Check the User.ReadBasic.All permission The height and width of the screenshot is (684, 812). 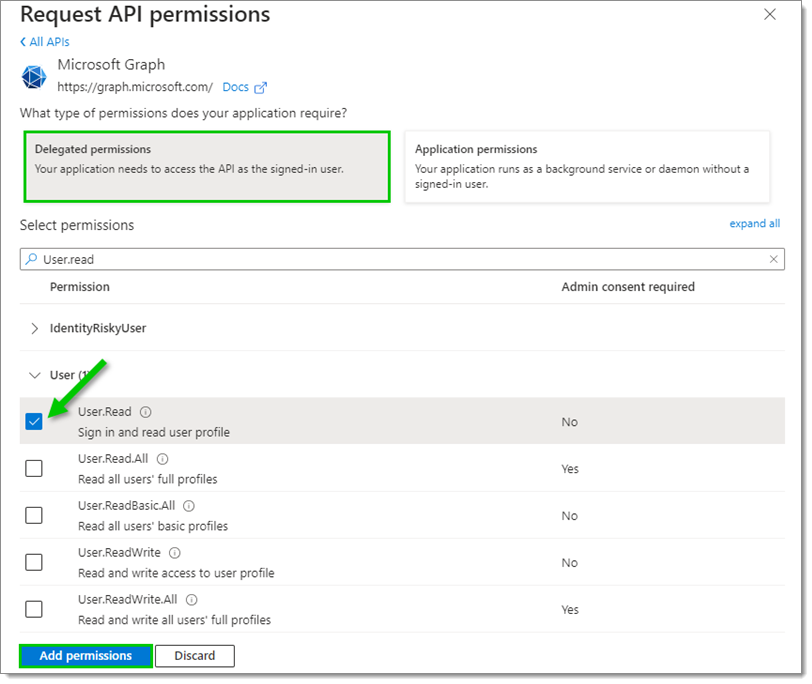[x=34, y=515]
